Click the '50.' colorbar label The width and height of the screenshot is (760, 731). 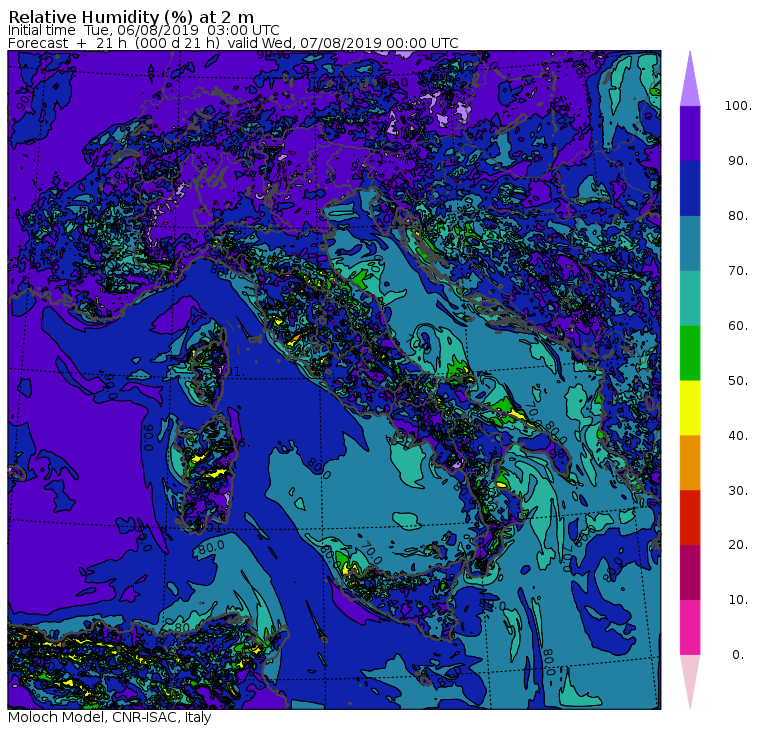click(x=738, y=381)
